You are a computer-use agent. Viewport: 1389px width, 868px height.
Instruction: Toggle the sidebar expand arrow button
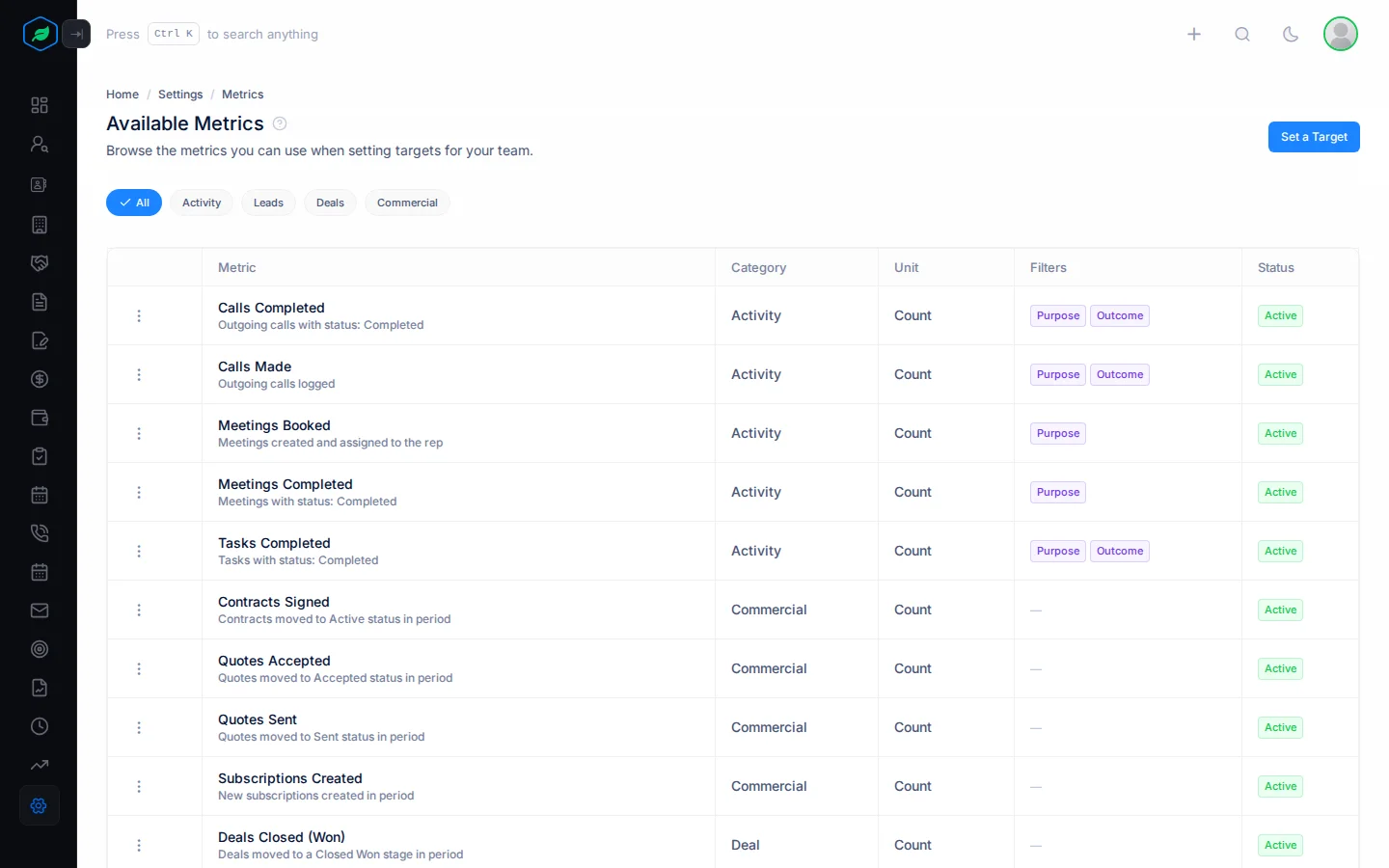tap(76, 34)
